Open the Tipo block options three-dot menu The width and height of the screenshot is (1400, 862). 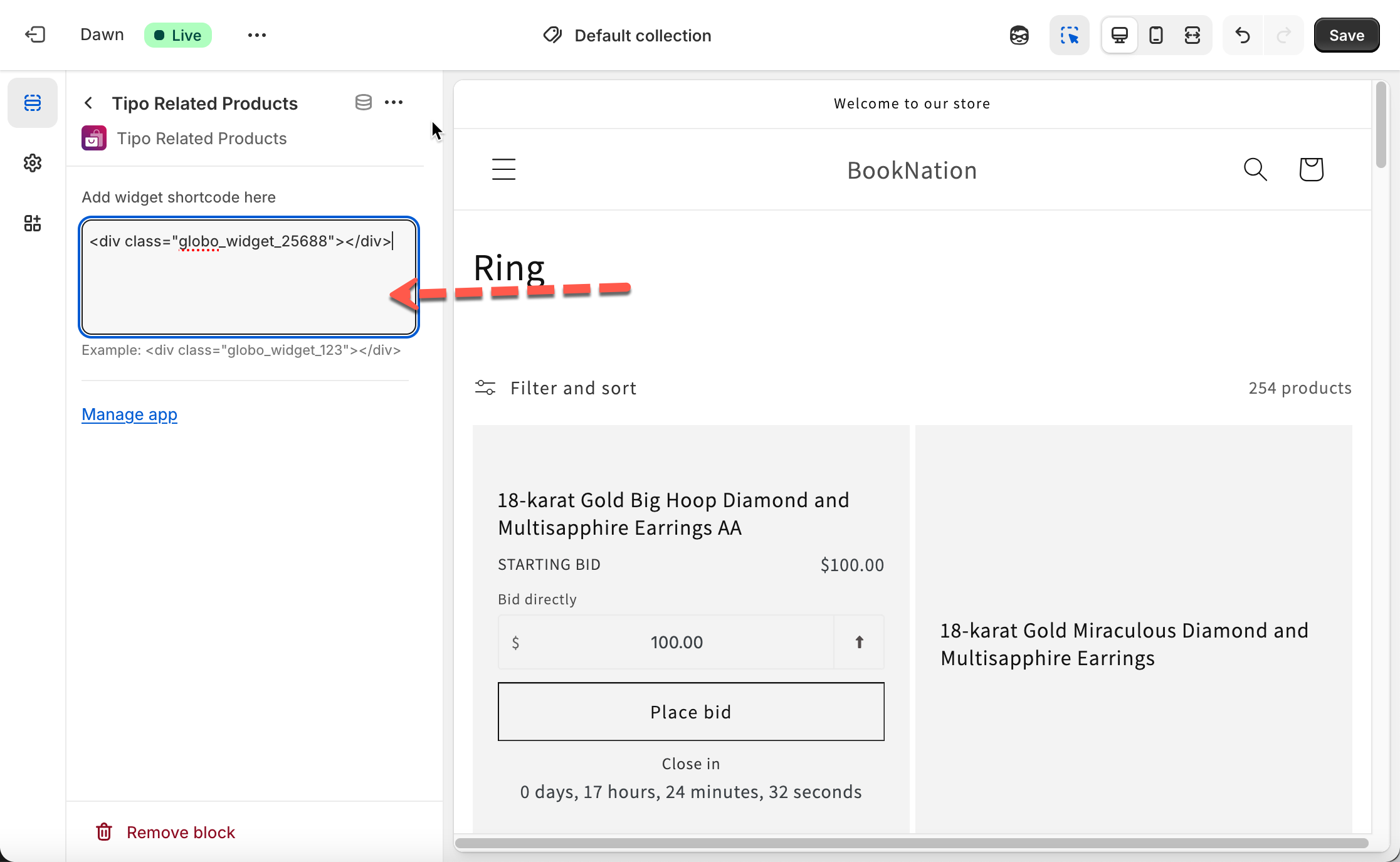coord(394,102)
